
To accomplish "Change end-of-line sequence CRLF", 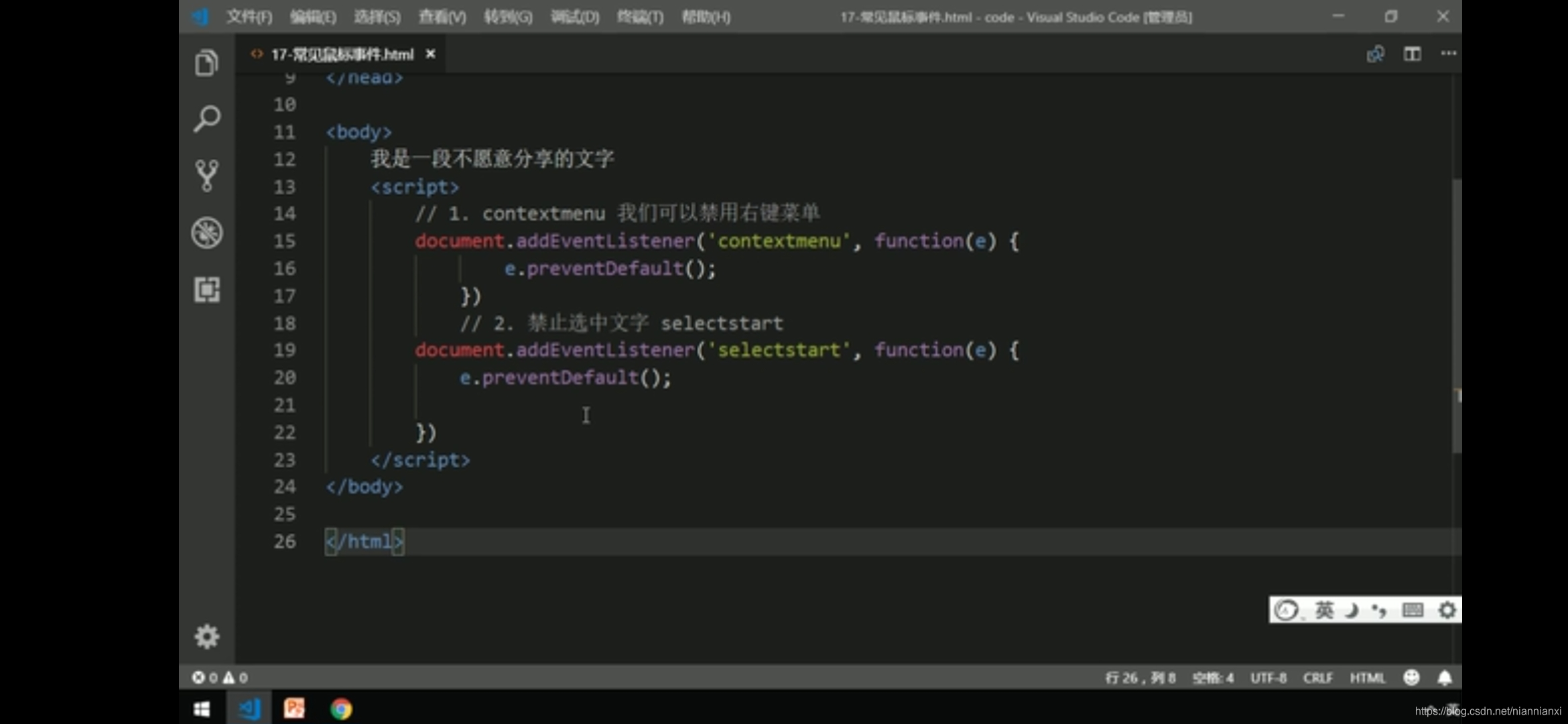I will (x=1317, y=678).
